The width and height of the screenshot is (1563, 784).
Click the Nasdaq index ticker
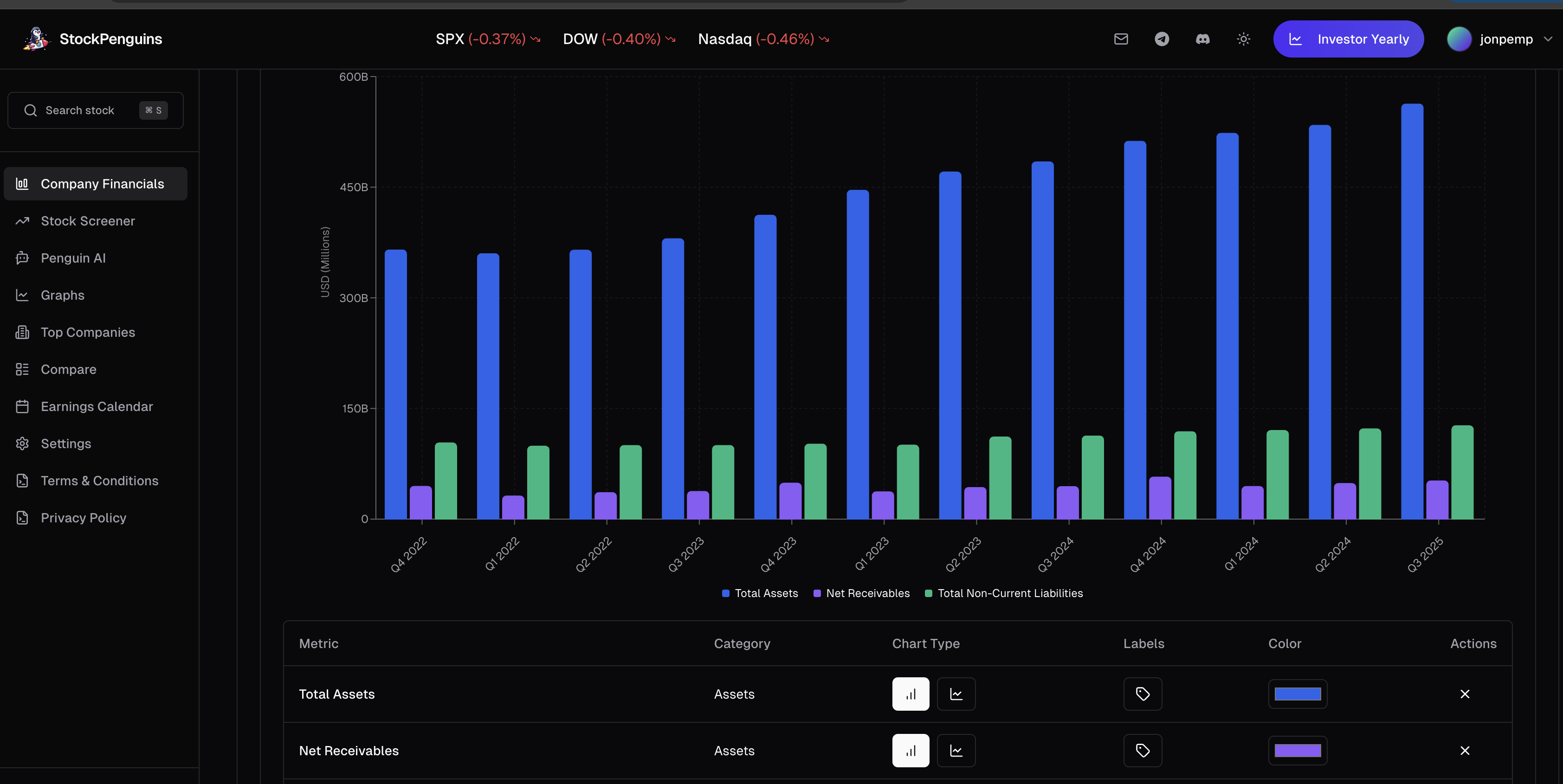(x=762, y=39)
